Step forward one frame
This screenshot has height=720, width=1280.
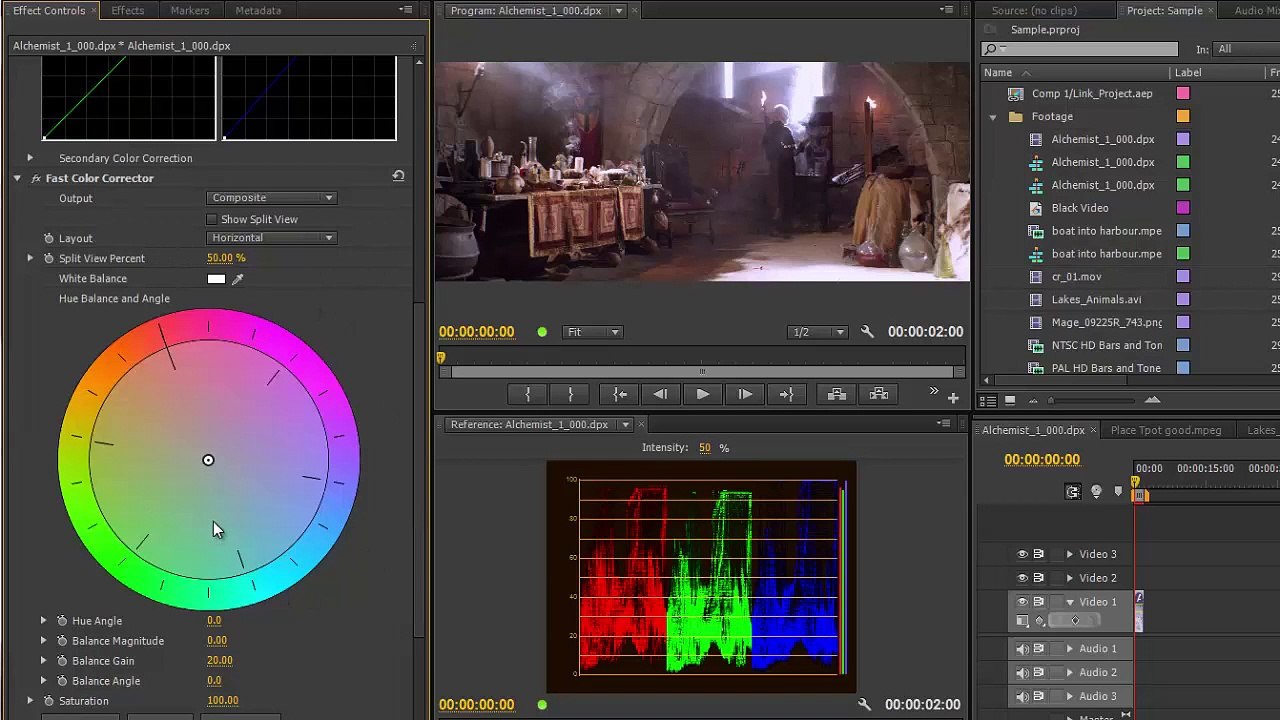[x=744, y=394]
